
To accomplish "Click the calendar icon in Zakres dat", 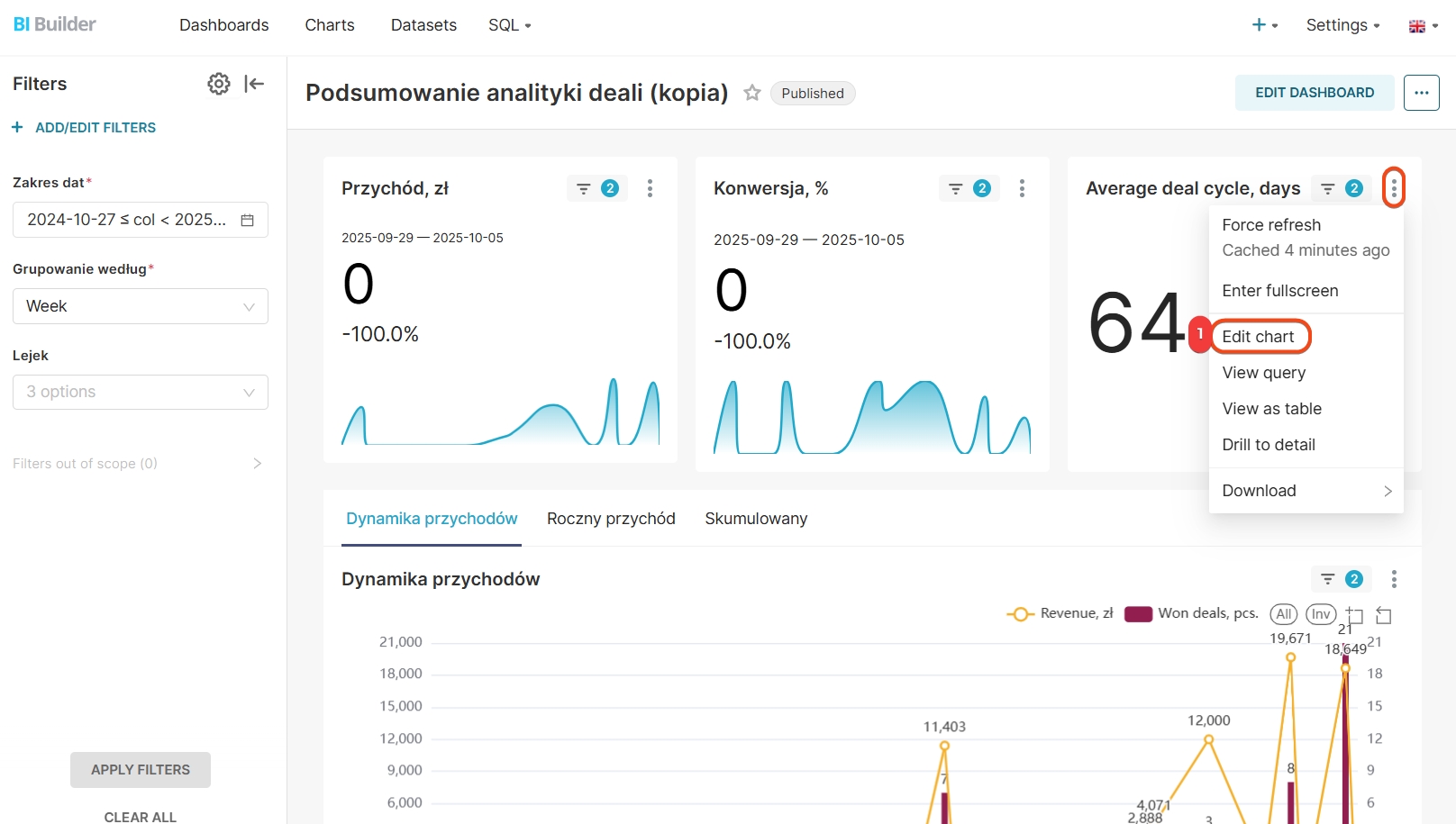I will (248, 220).
